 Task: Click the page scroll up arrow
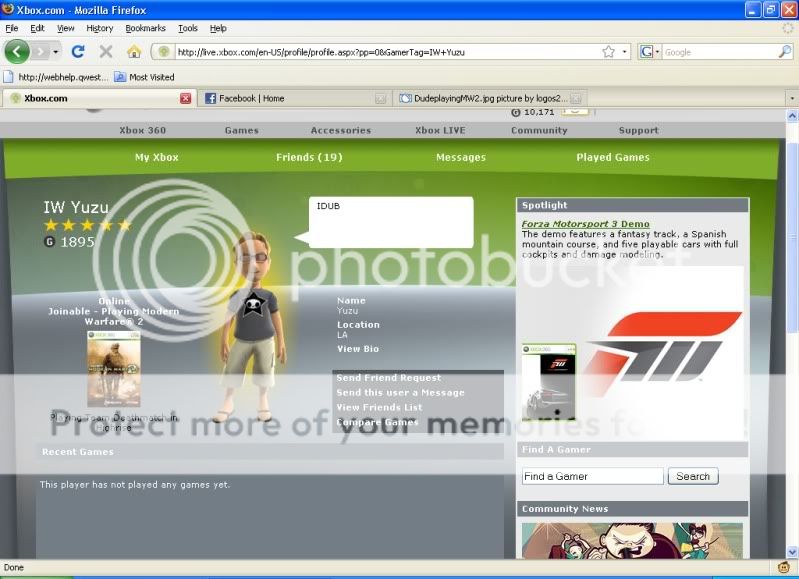point(792,116)
